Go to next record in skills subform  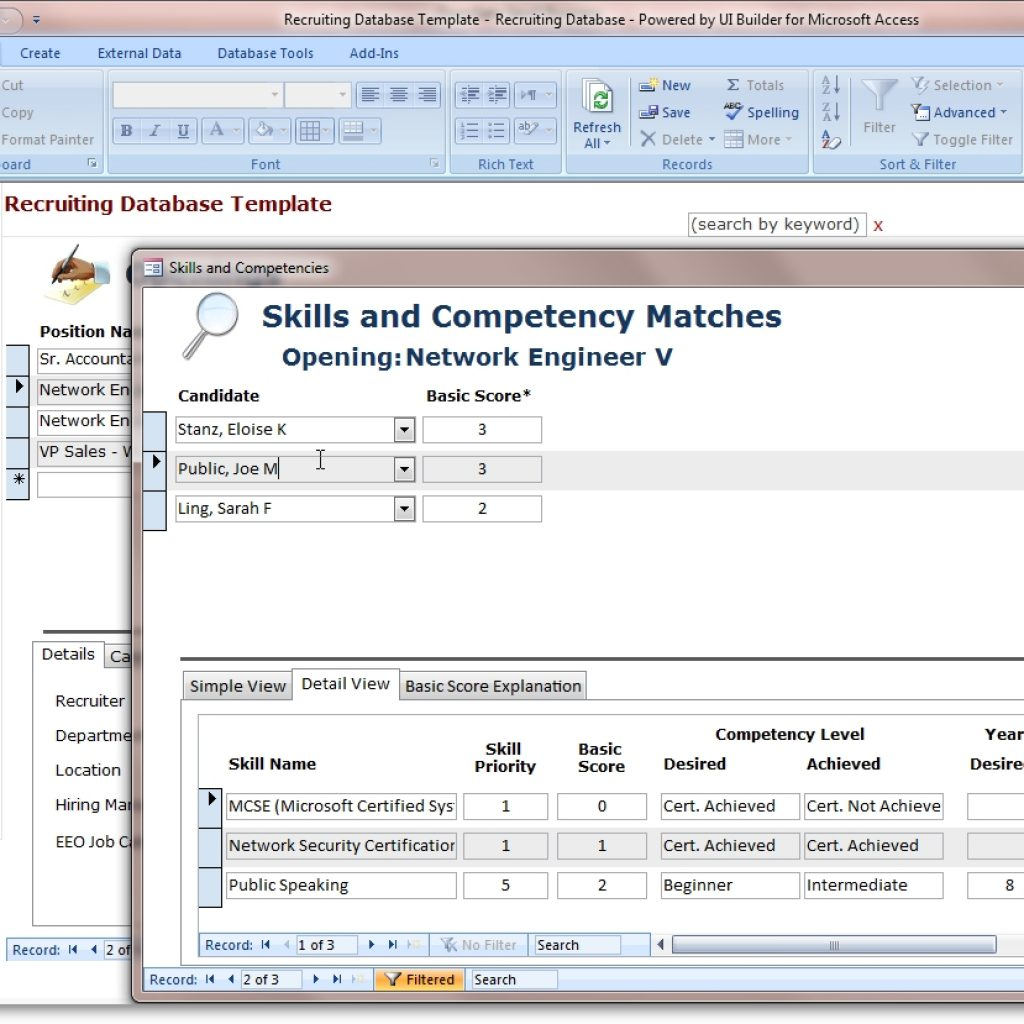pos(372,945)
